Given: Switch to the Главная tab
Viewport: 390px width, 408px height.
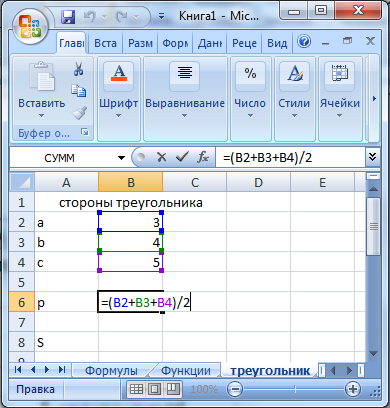Looking at the screenshot, I should pos(71,43).
